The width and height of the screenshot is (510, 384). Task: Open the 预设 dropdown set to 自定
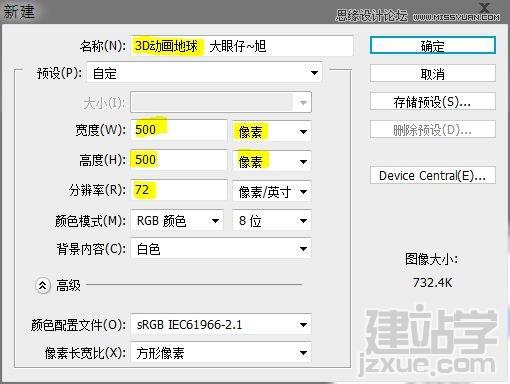tap(204, 73)
